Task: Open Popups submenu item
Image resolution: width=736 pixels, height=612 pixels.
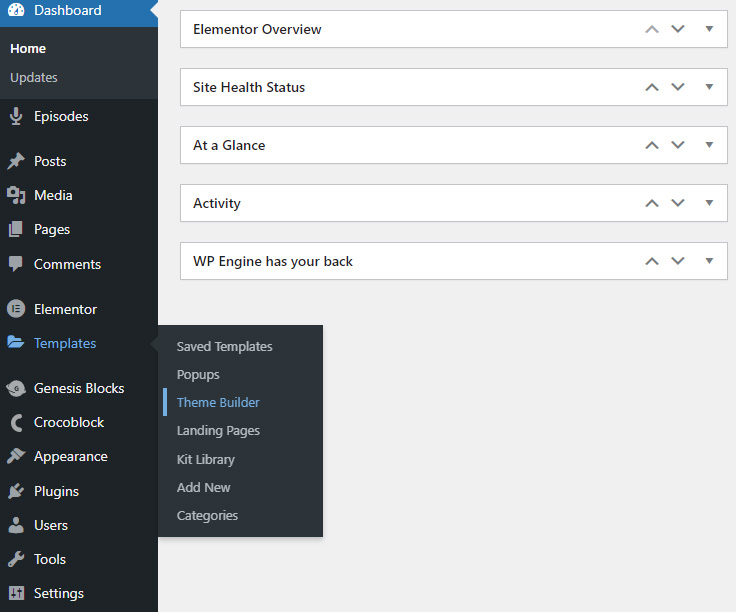Action: pos(198,375)
